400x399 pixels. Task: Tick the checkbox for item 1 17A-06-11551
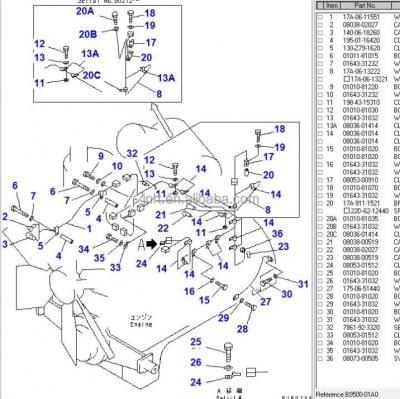[320, 17]
